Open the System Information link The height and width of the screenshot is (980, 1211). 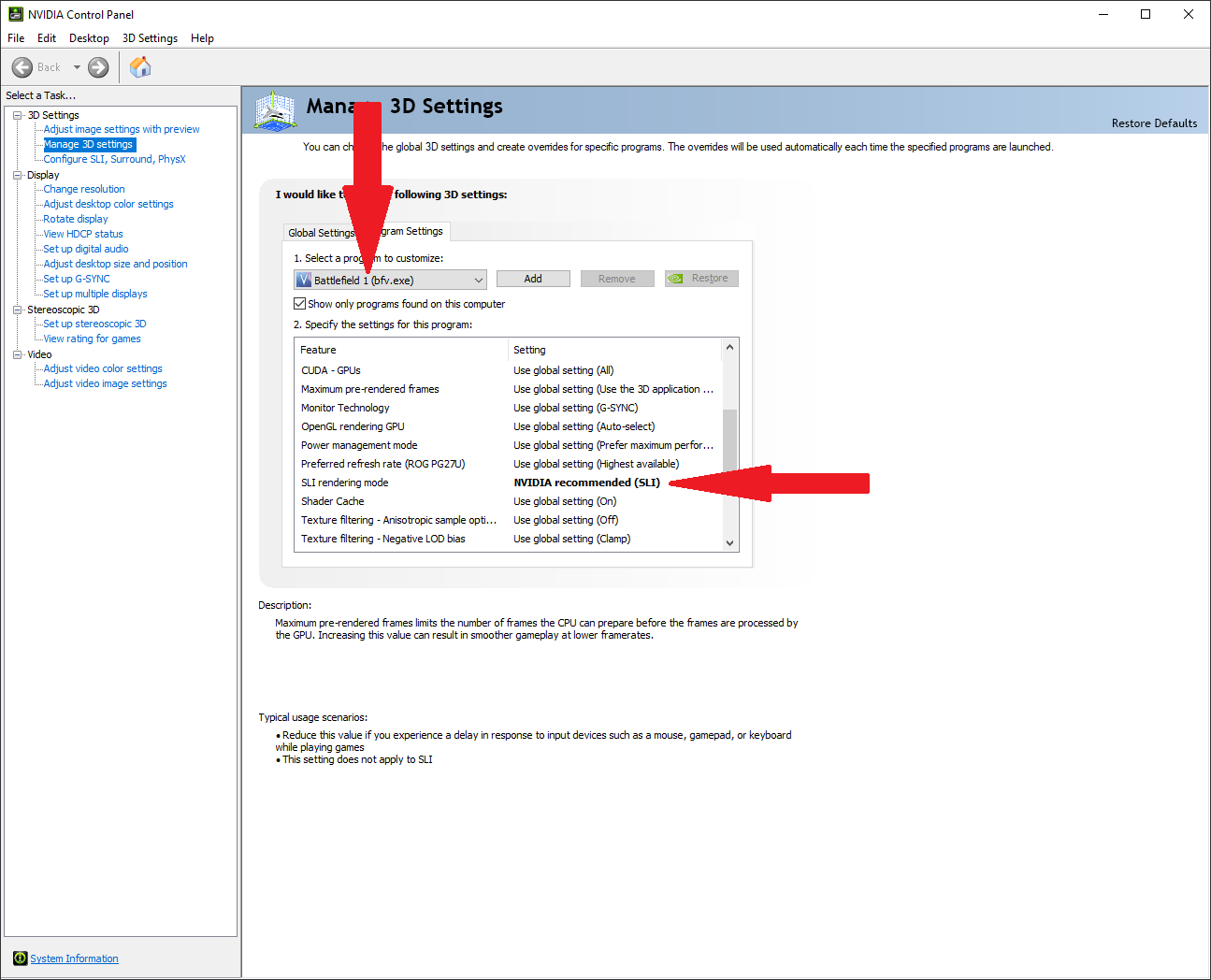(x=74, y=958)
